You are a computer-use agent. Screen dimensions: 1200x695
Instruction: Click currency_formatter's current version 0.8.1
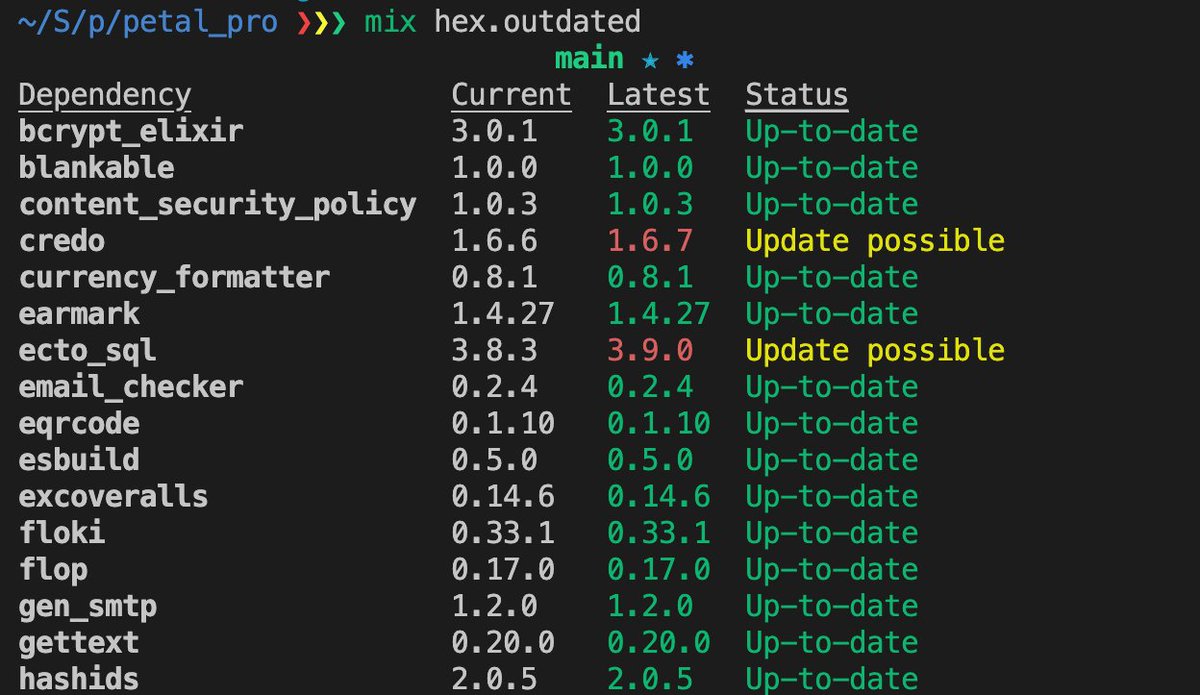point(495,278)
